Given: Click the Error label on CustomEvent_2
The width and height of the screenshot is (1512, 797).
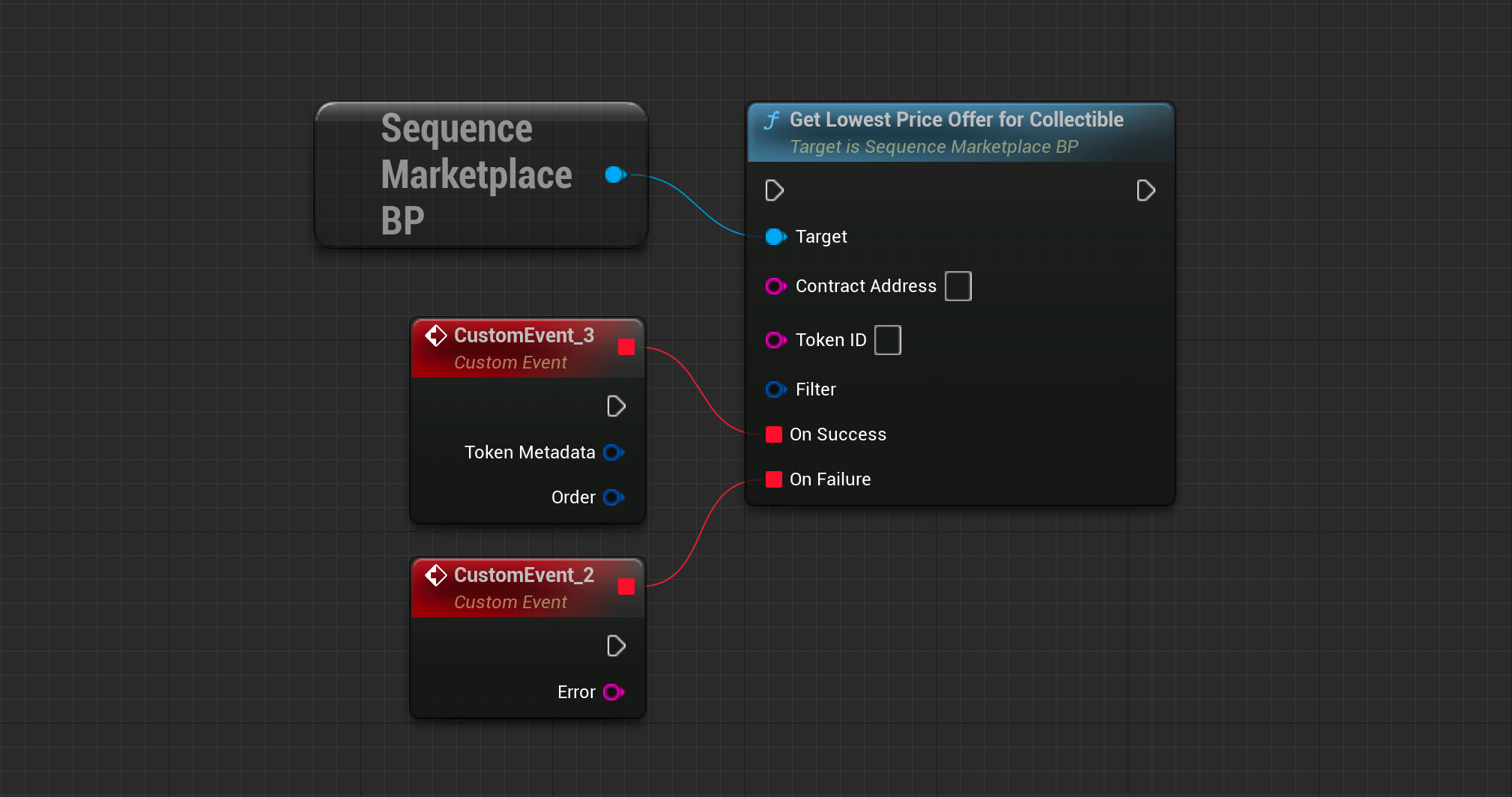Looking at the screenshot, I should point(576,692).
